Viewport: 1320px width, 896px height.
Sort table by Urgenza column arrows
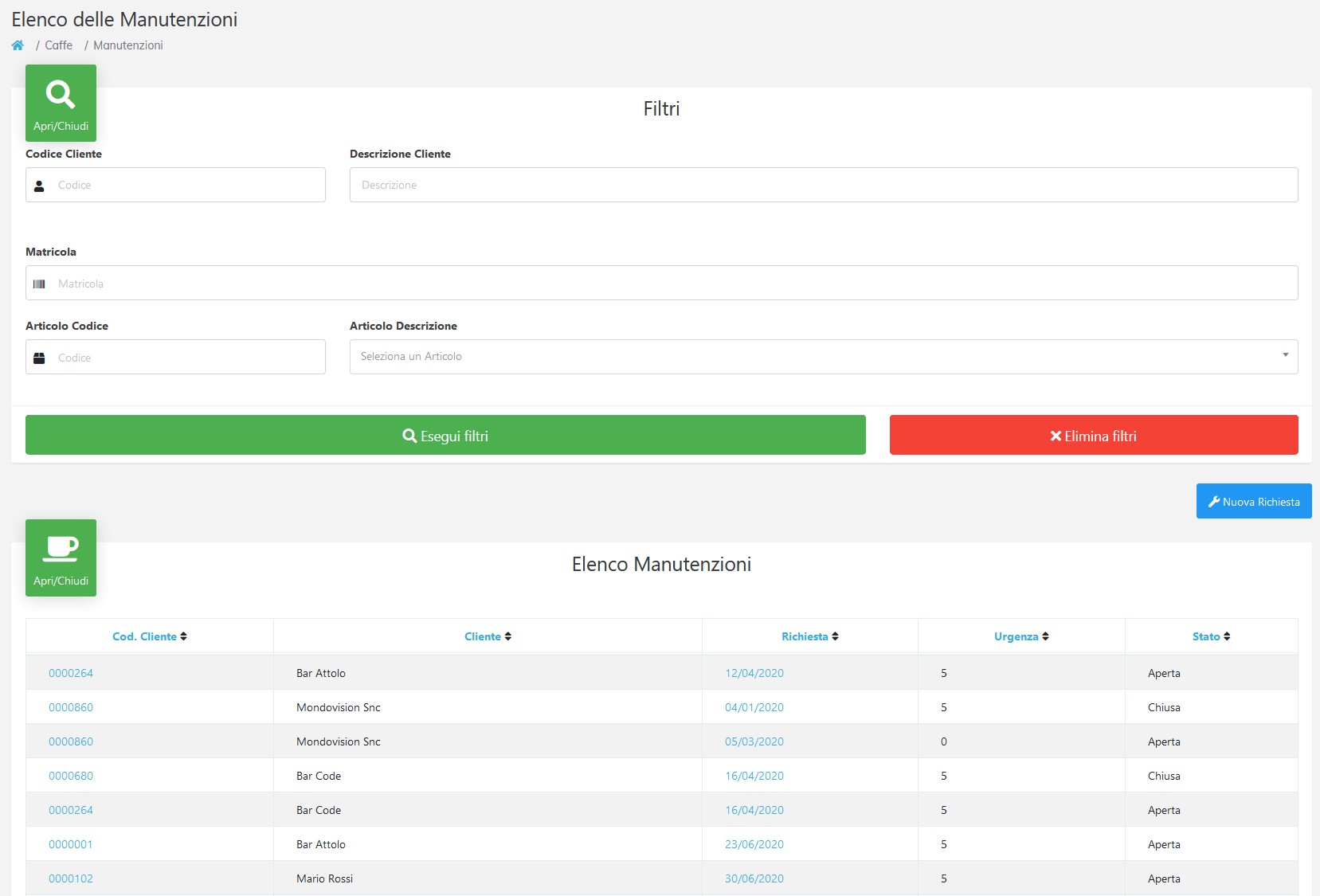pos(1045,636)
